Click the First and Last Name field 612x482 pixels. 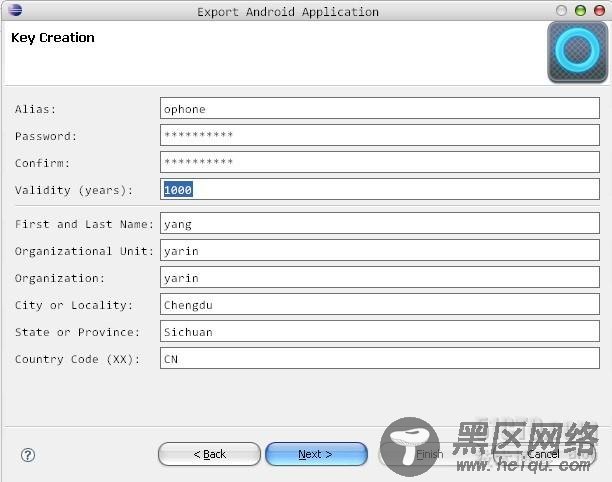click(x=380, y=224)
